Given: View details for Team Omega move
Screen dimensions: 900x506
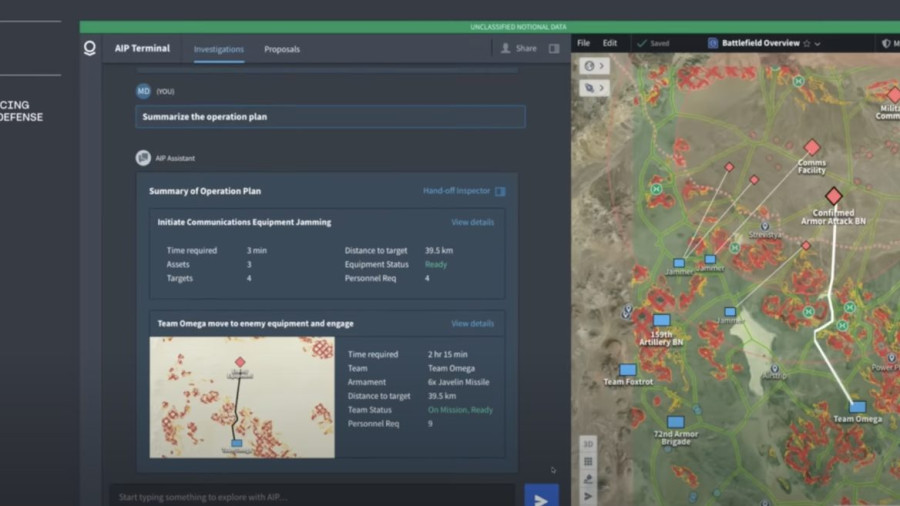Looking at the screenshot, I should (472, 324).
